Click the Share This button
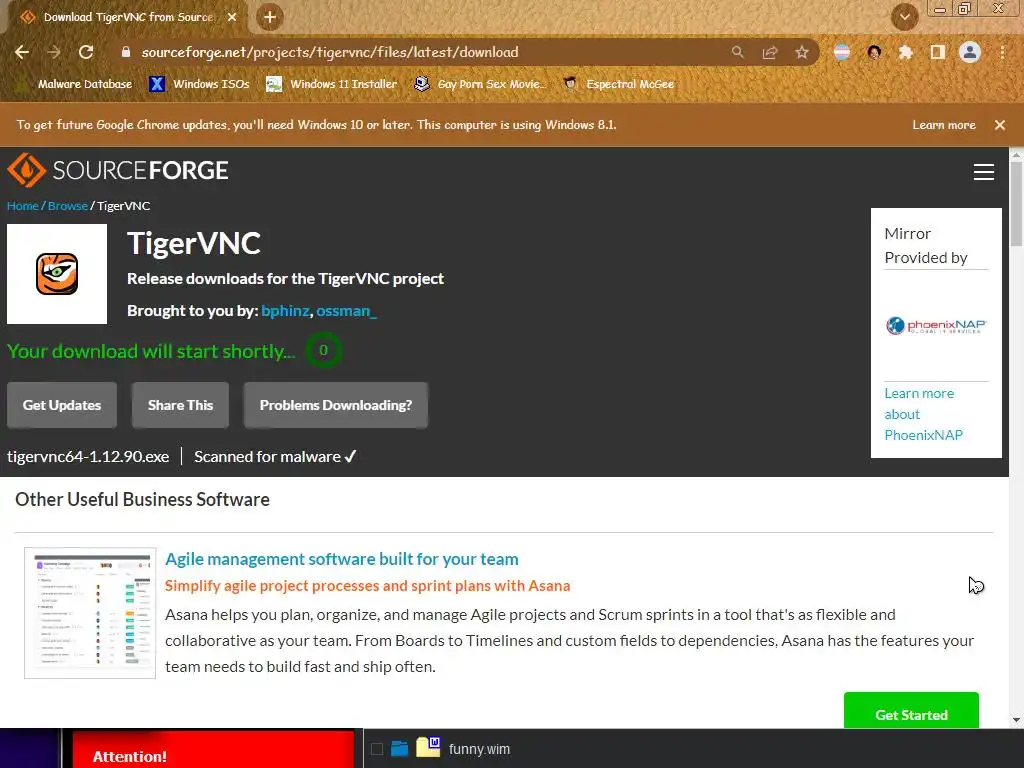The width and height of the screenshot is (1024, 768). 180,405
